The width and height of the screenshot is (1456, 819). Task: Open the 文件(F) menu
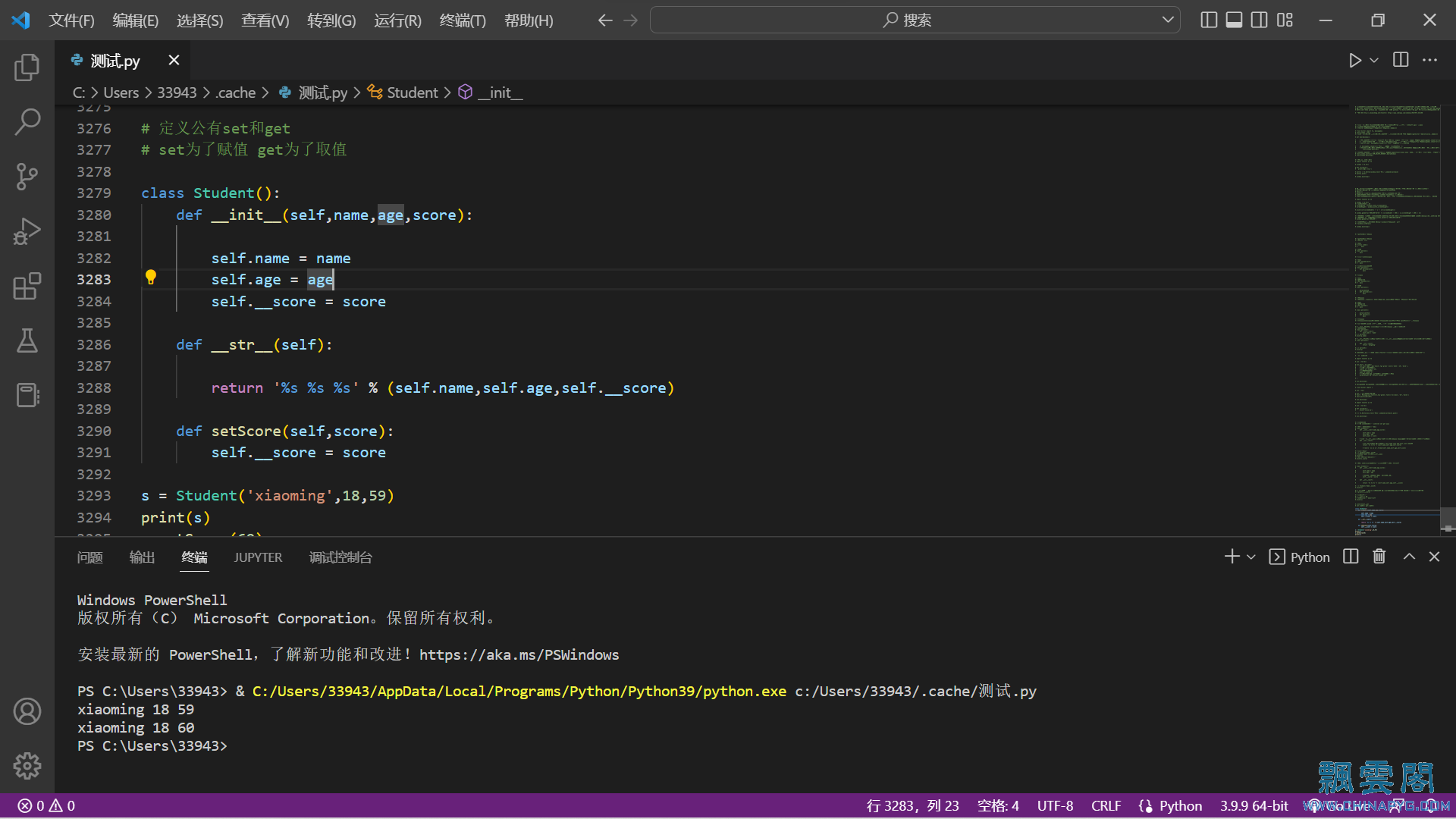click(x=71, y=20)
